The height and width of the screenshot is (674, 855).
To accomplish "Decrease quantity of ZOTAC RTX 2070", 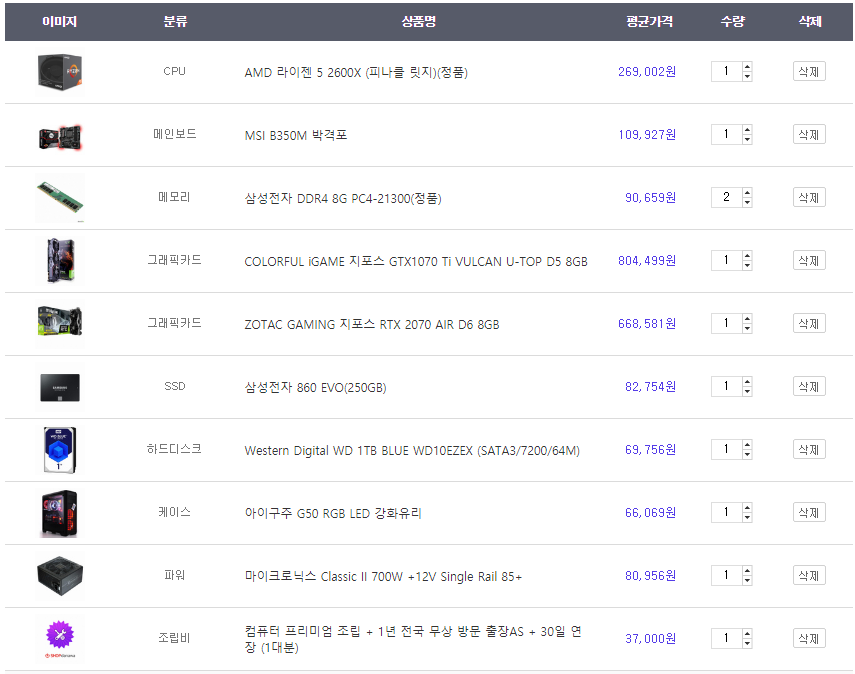I will (x=747, y=328).
